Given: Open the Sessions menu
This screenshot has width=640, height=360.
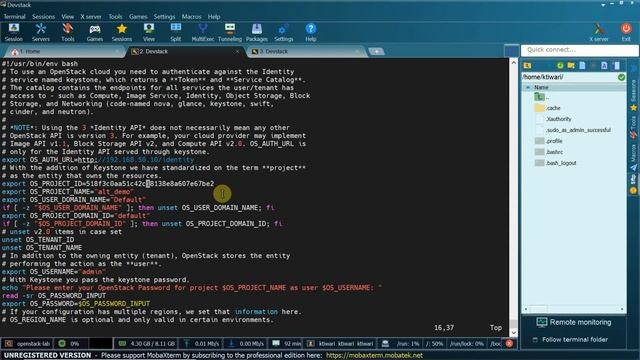Looking at the screenshot, I should [43, 17].
